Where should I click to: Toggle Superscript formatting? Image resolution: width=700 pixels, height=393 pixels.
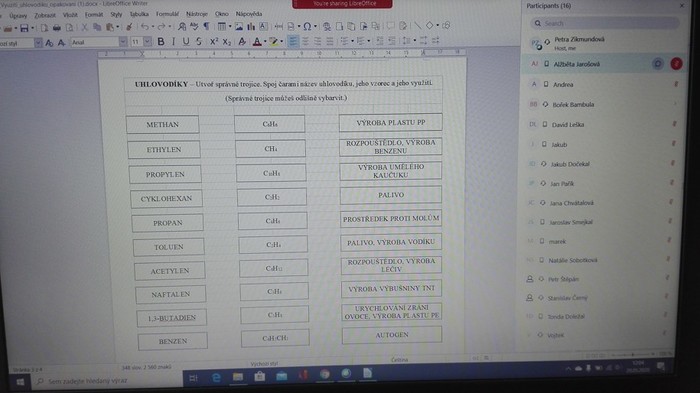click(214, 42)
